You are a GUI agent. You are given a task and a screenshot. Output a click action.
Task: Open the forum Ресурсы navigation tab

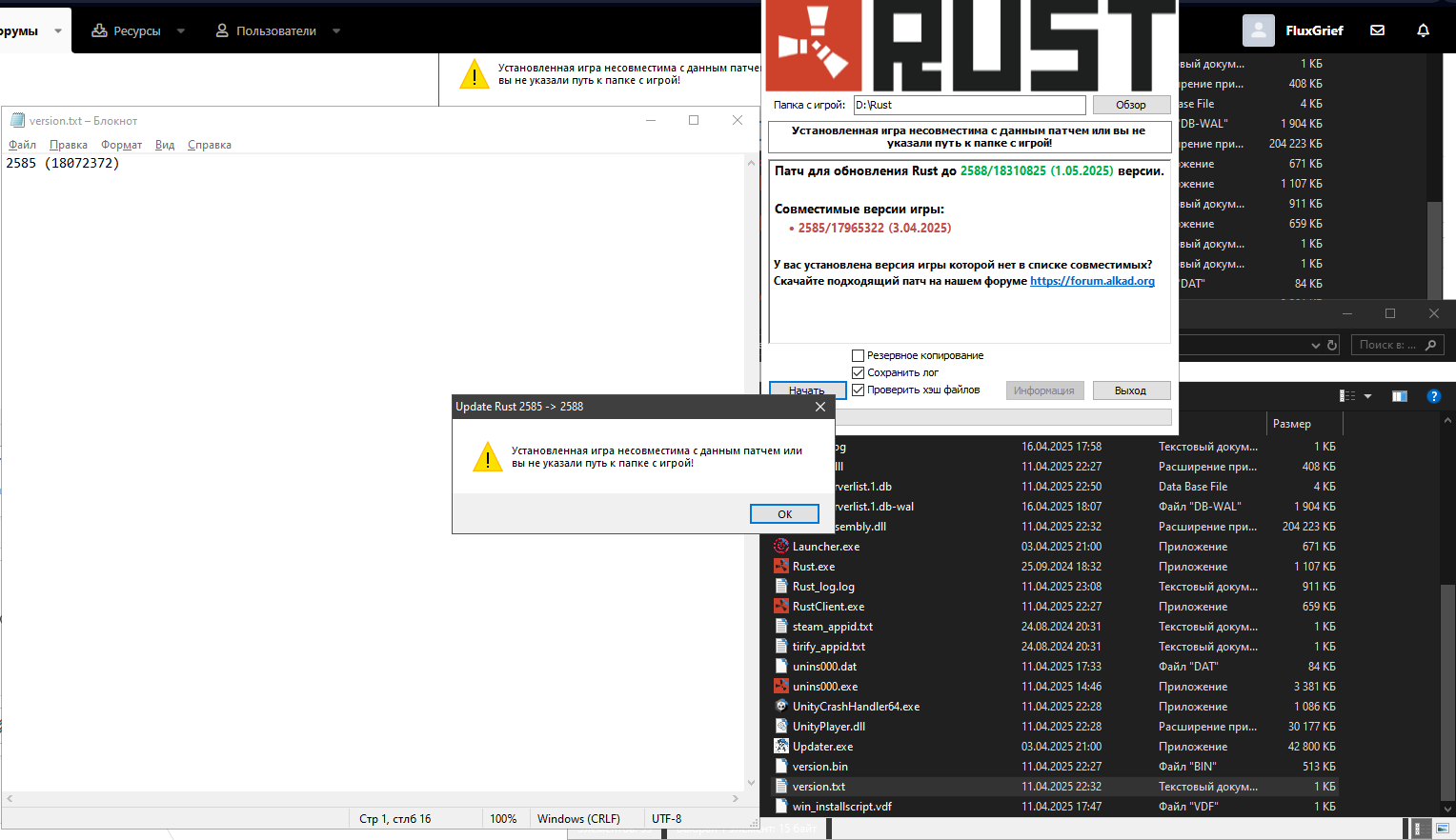point(126,30)
